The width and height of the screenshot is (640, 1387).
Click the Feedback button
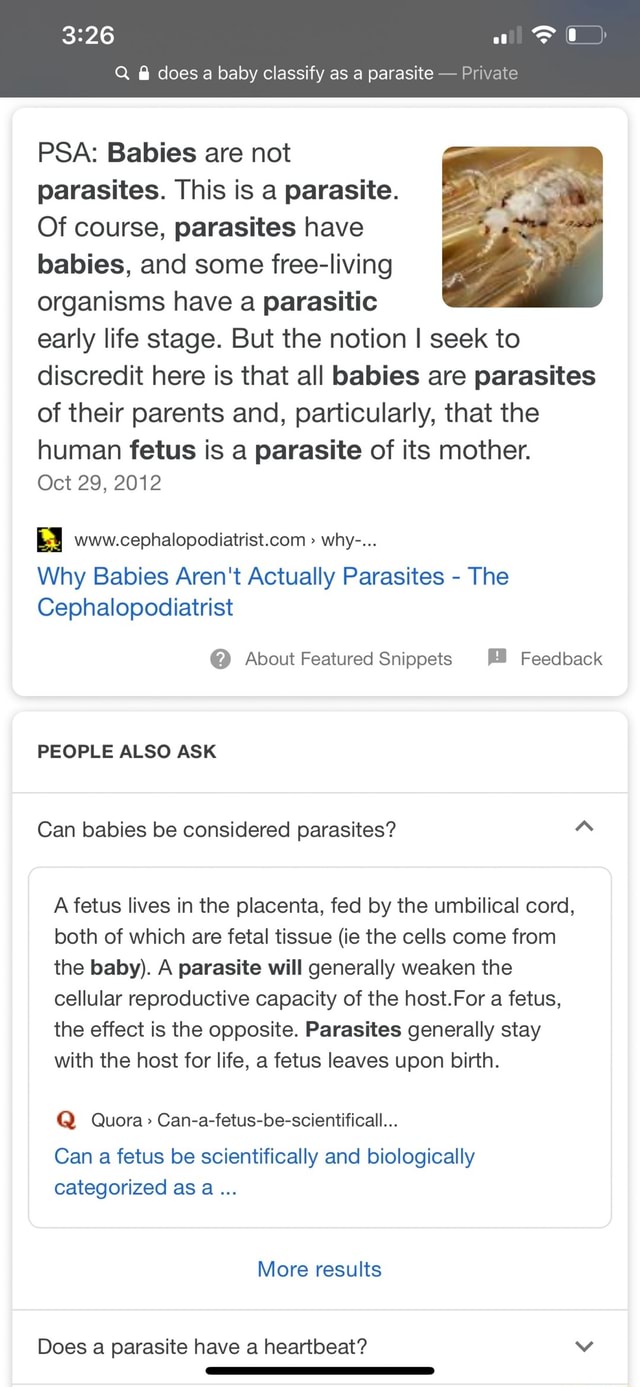560,658
